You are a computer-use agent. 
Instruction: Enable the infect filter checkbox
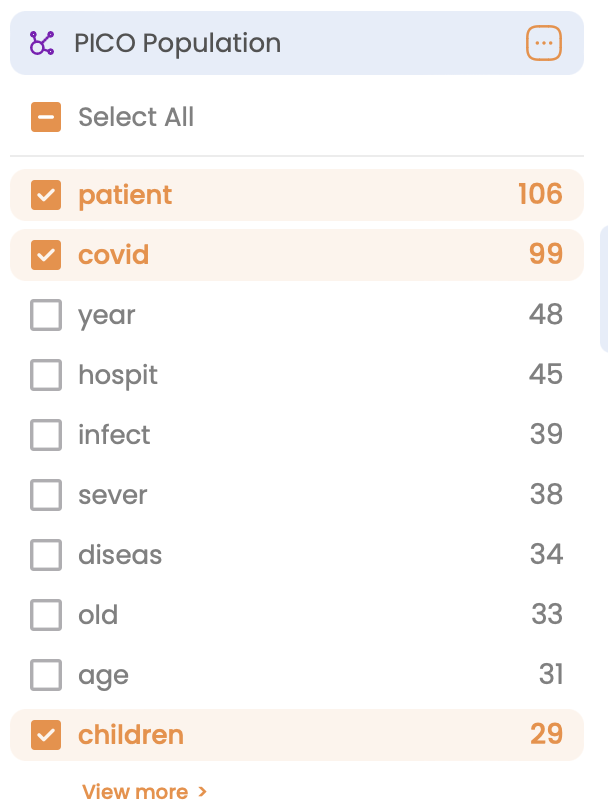pyautogui.click(x=46, y=435)
